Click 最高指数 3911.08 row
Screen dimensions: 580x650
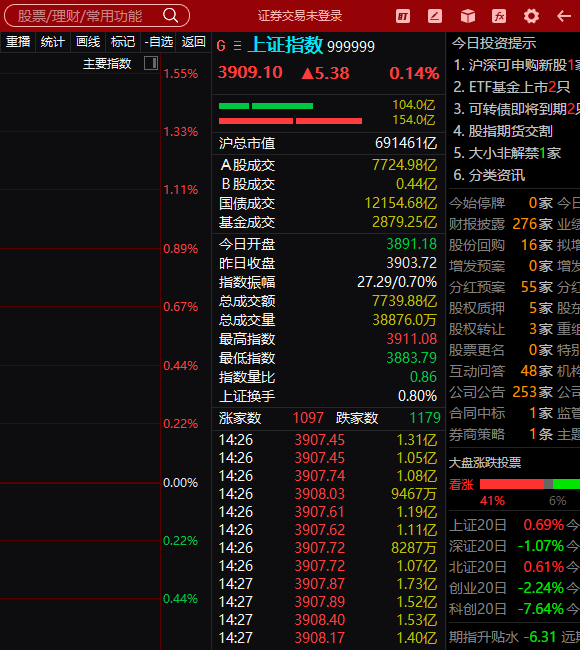tap(328, 339)
